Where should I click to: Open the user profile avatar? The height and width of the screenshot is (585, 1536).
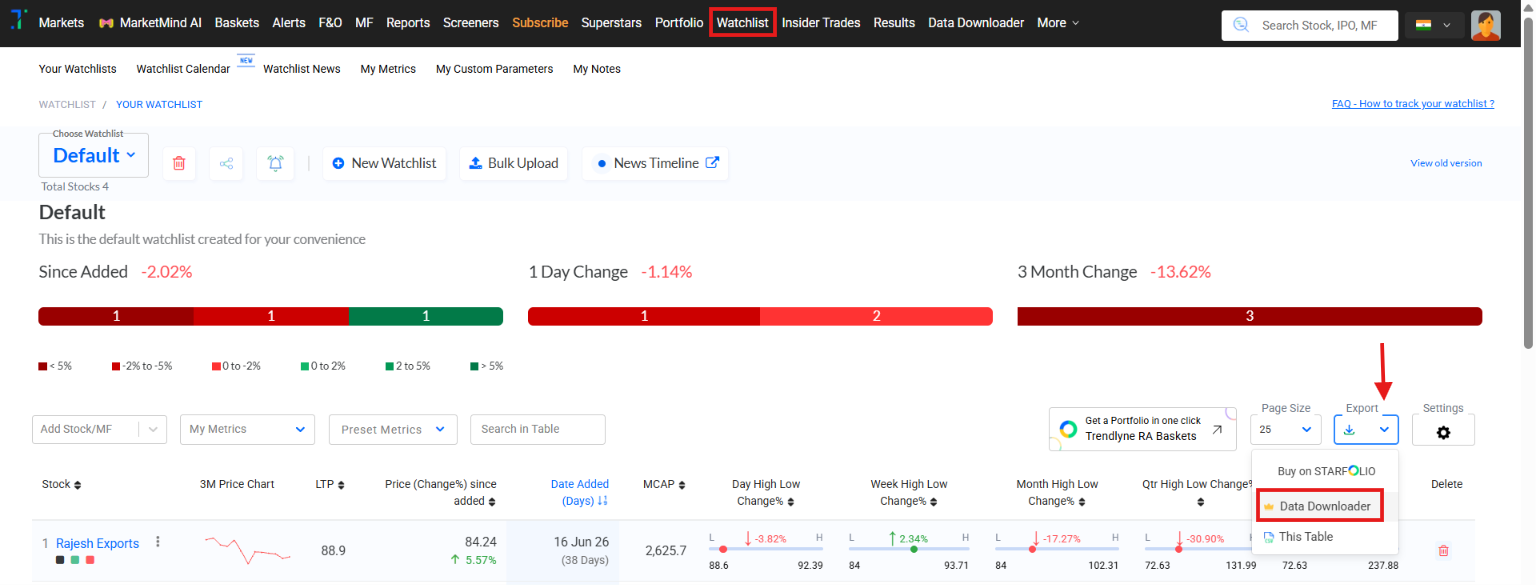click(1485, 25)
